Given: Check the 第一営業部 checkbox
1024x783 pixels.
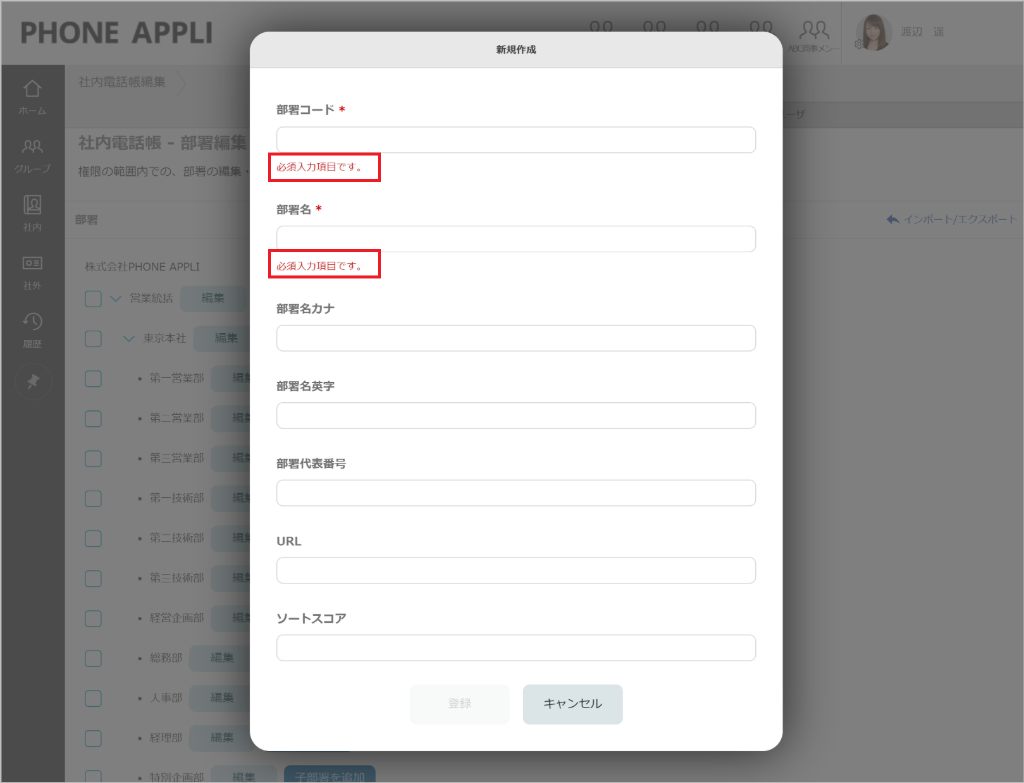Looking at the screenshot, I should pyautogui.click(x=93, y=379).
